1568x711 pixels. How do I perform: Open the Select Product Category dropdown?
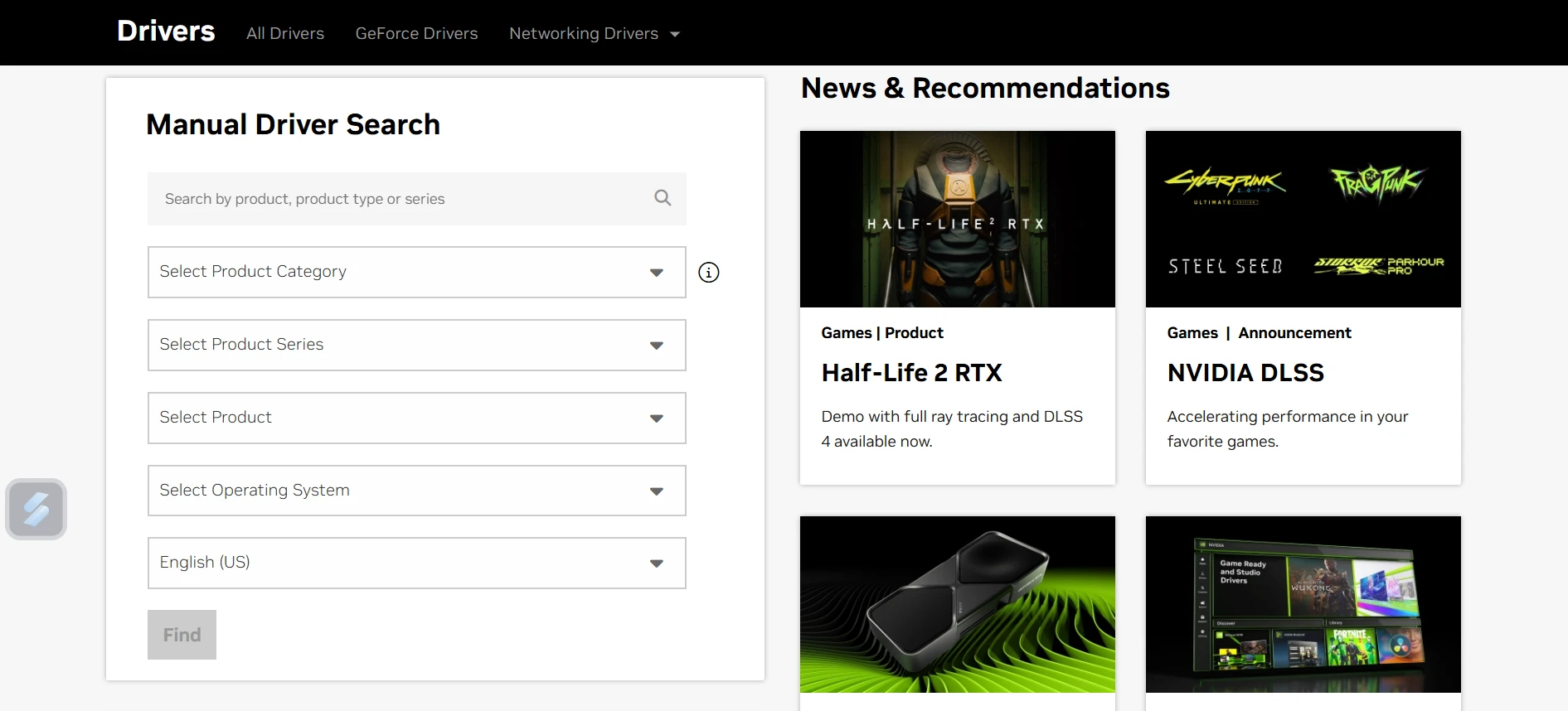(x=417, y=272)
